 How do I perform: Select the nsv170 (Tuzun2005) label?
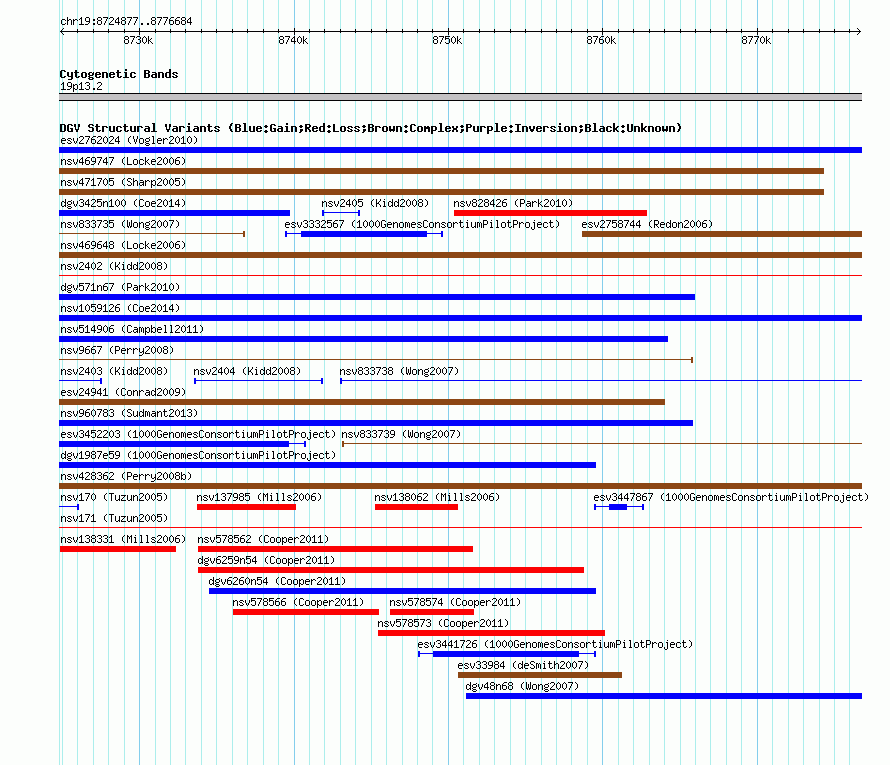coord(114,497)
